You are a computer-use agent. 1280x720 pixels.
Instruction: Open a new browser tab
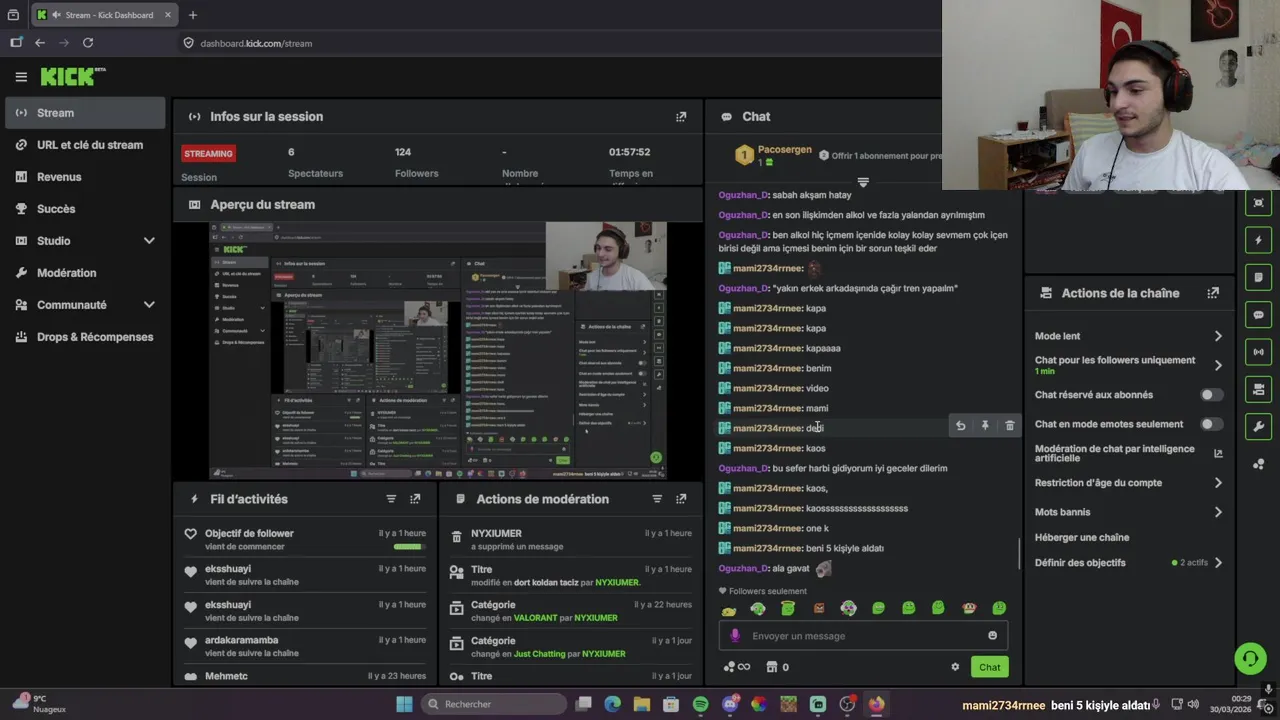pos(192,15)
